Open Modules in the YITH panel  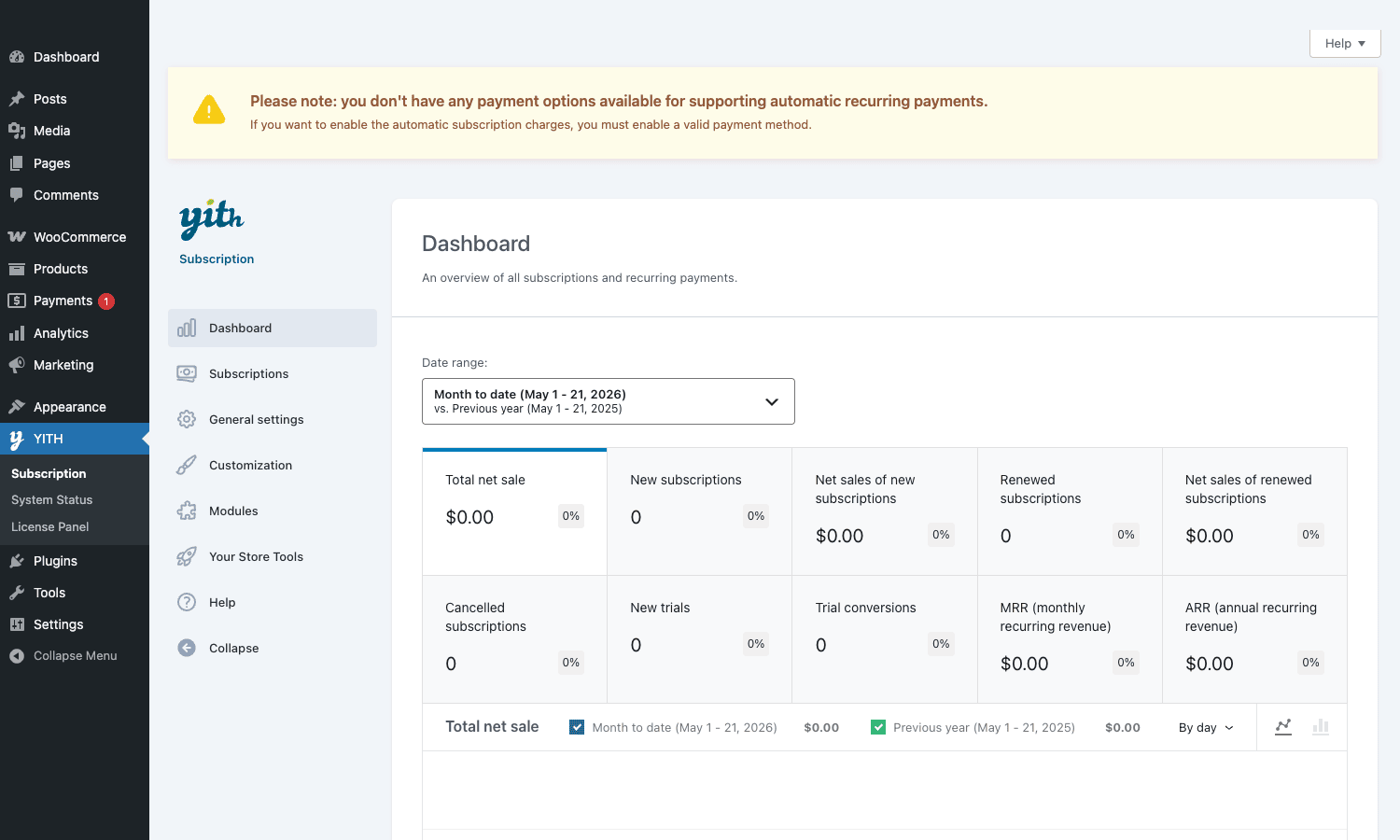point(273,511)
